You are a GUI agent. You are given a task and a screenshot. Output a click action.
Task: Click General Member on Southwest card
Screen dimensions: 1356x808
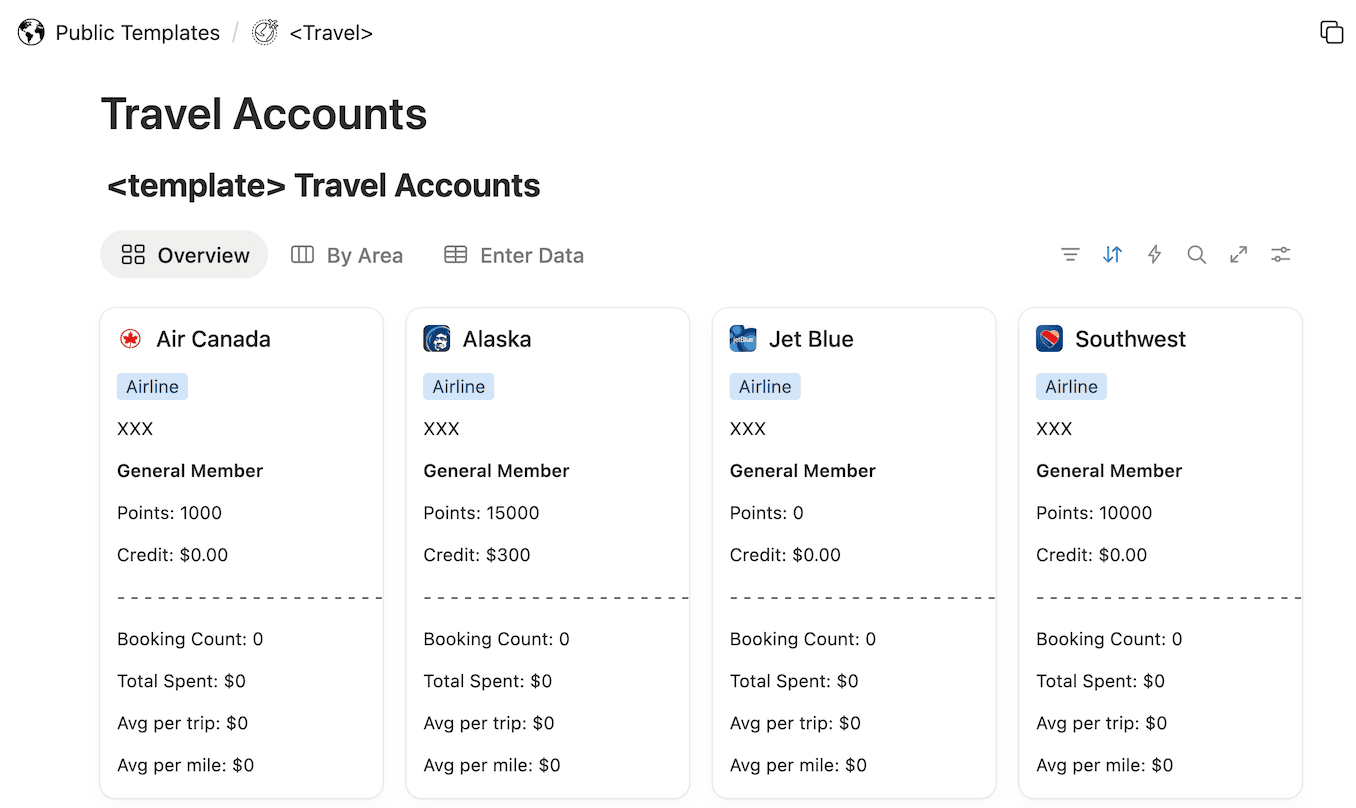[1109, 471]
